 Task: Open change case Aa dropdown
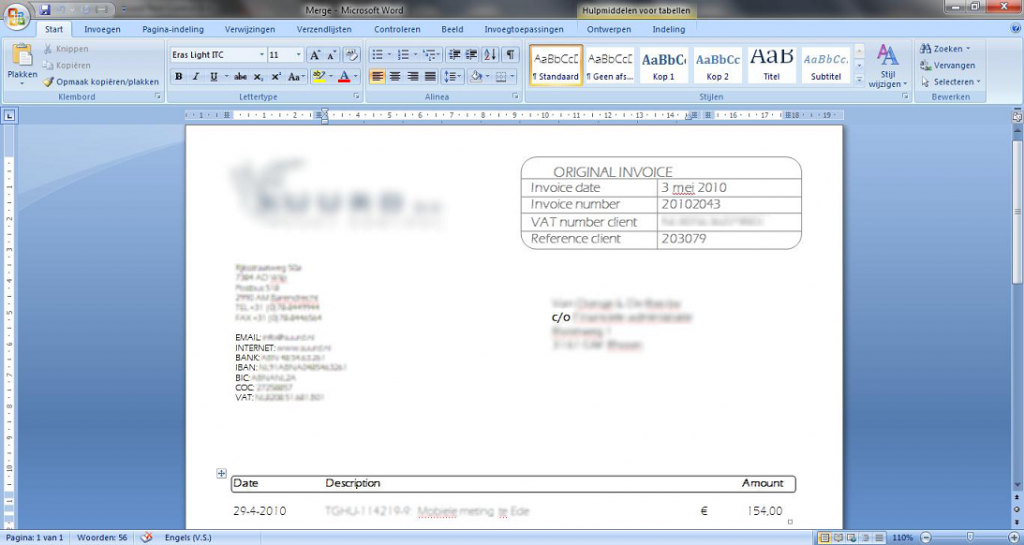tap(296, 76)
